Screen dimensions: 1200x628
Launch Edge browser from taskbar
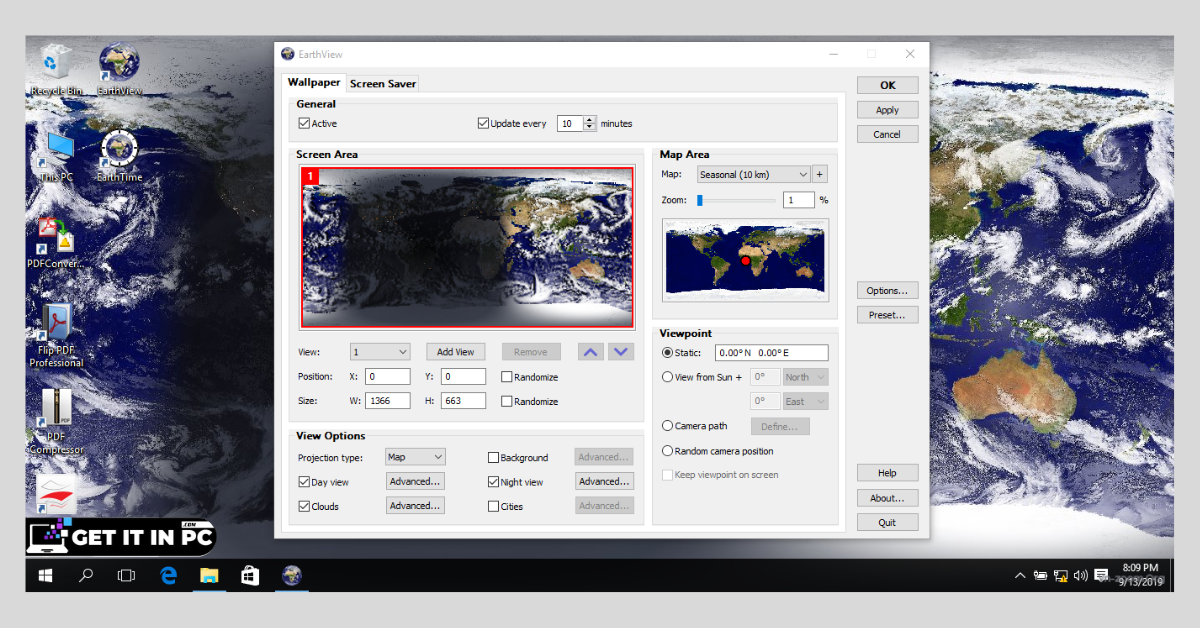click(168, 575)
